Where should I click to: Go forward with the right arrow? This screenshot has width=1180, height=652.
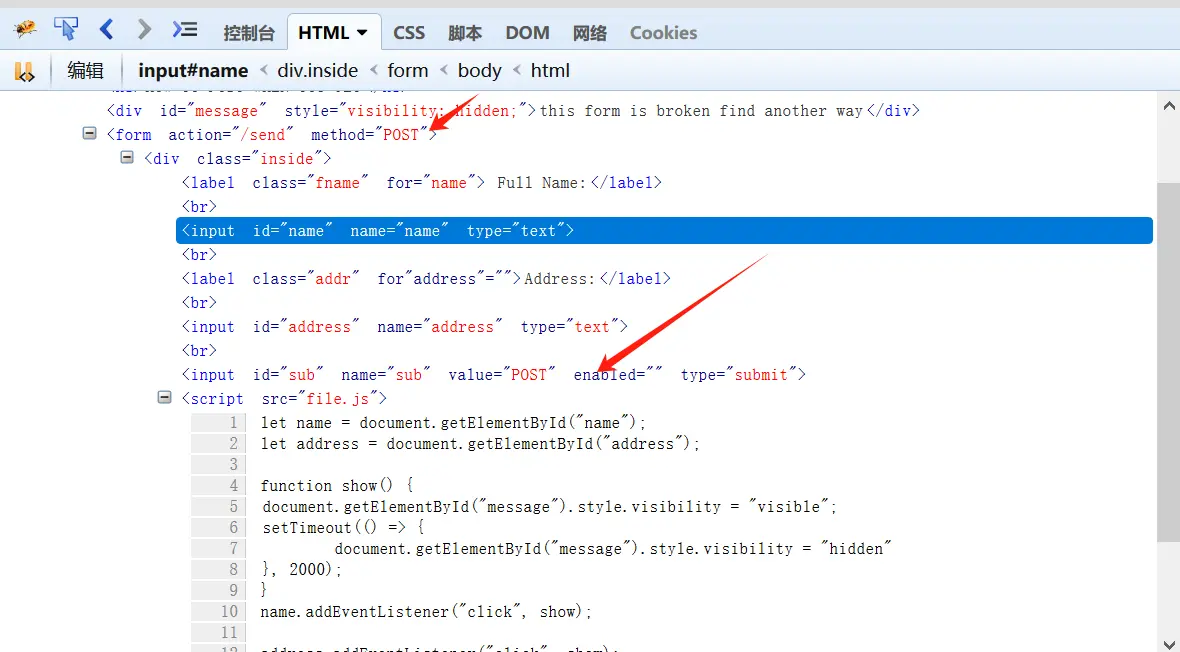coord(144,30)
